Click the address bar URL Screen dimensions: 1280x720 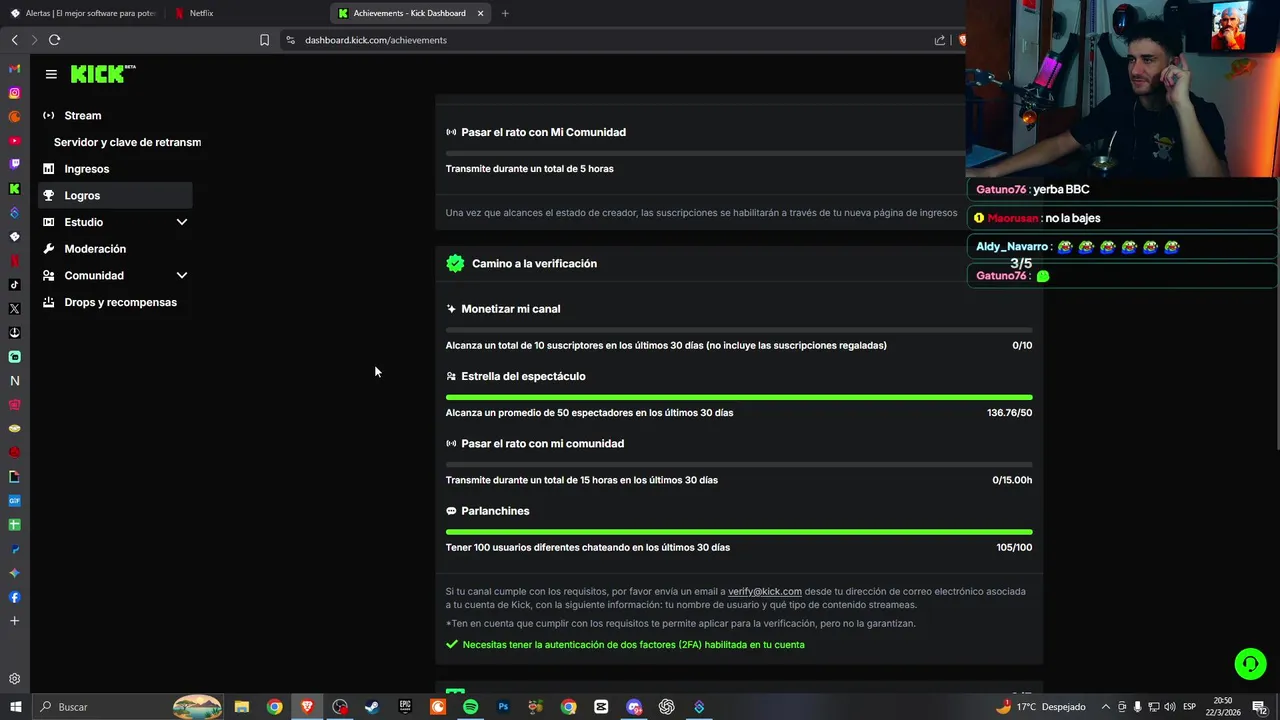(376, 40)
